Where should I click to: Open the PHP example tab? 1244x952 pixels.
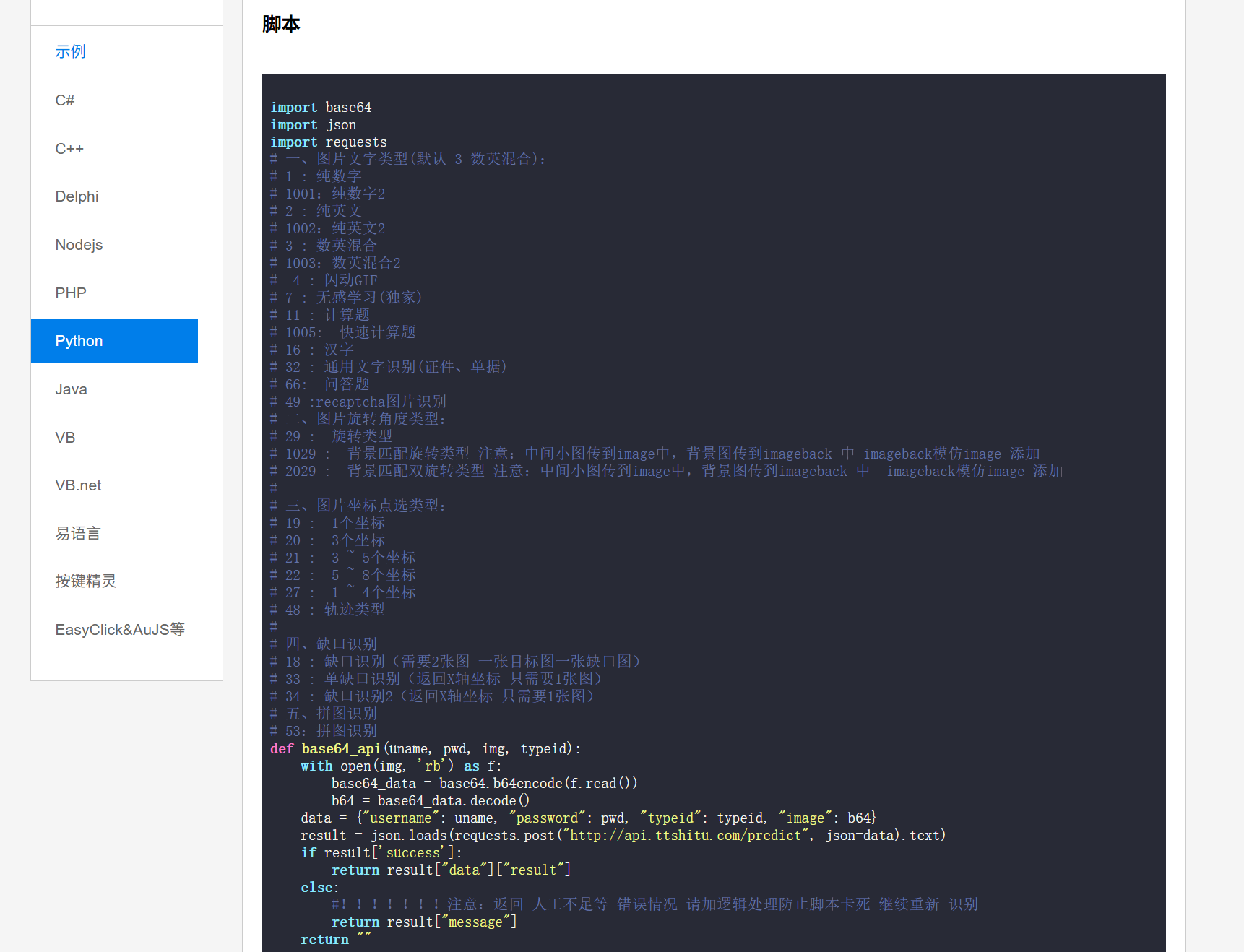click(x=71, y=293)
